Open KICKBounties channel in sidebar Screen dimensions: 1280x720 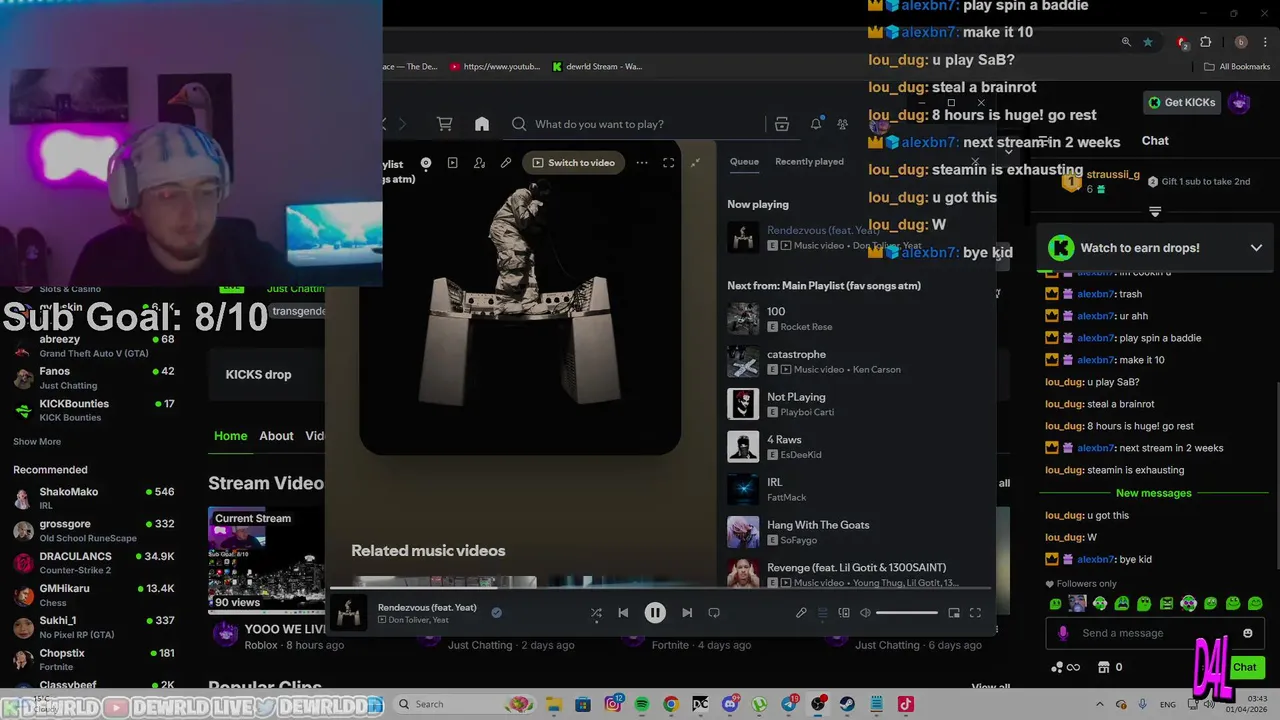tap(95, 410)
